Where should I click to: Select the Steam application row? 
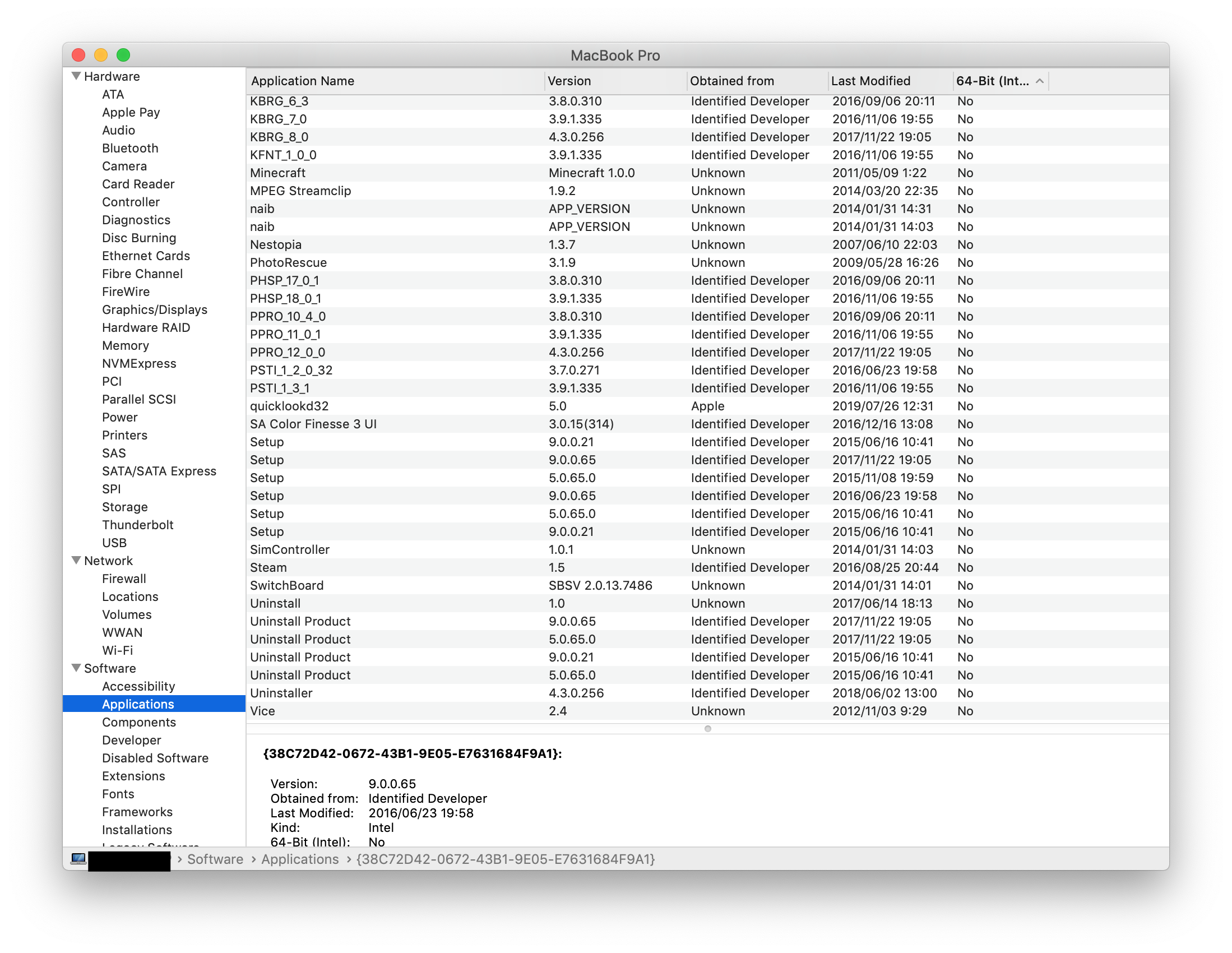pos(268,568)
